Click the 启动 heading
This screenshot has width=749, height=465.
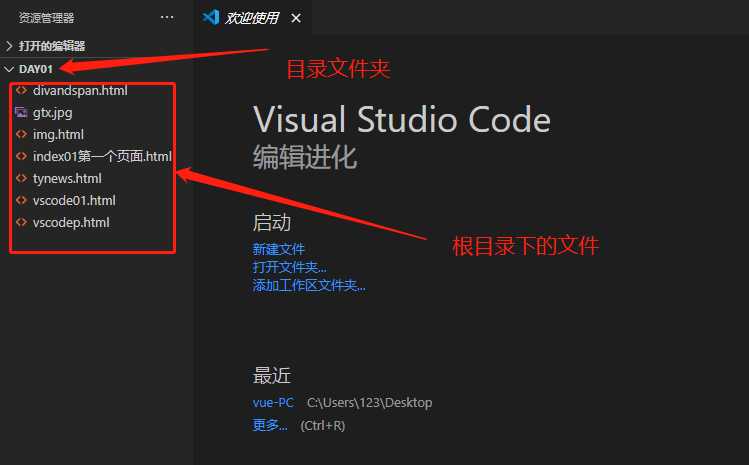271,223
